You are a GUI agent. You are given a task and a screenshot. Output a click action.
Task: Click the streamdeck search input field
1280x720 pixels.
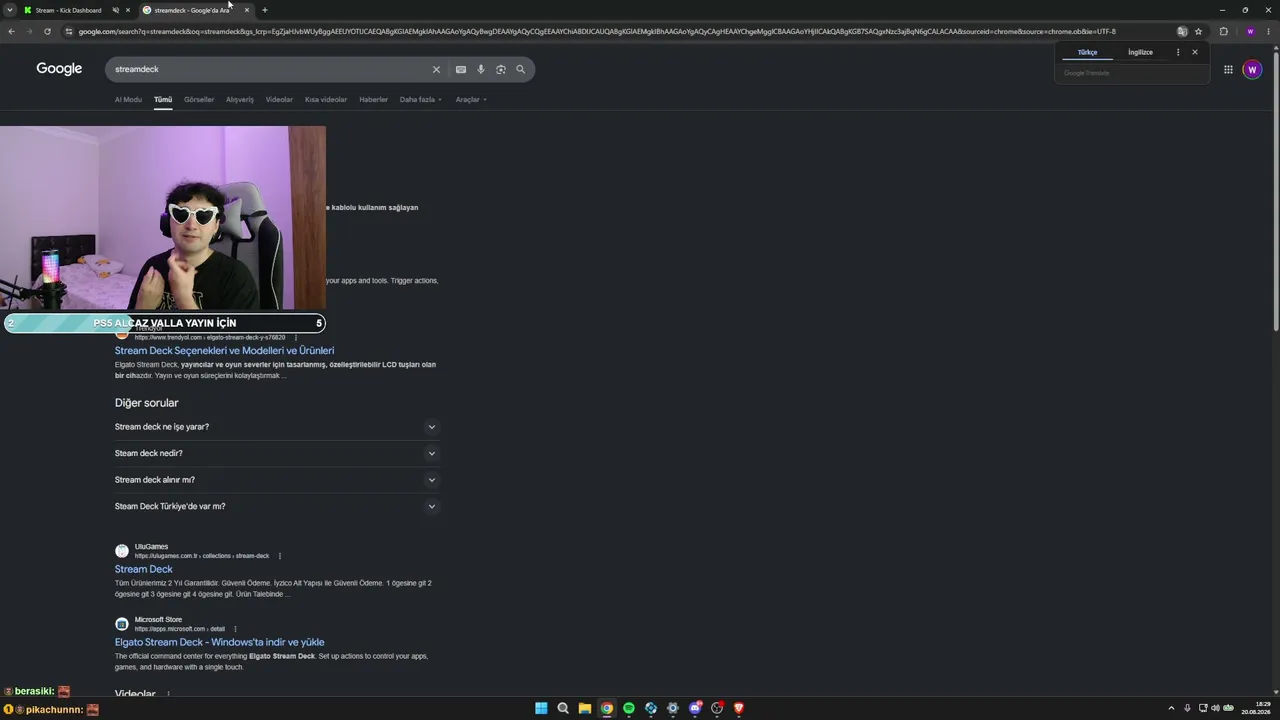(270, 69)
